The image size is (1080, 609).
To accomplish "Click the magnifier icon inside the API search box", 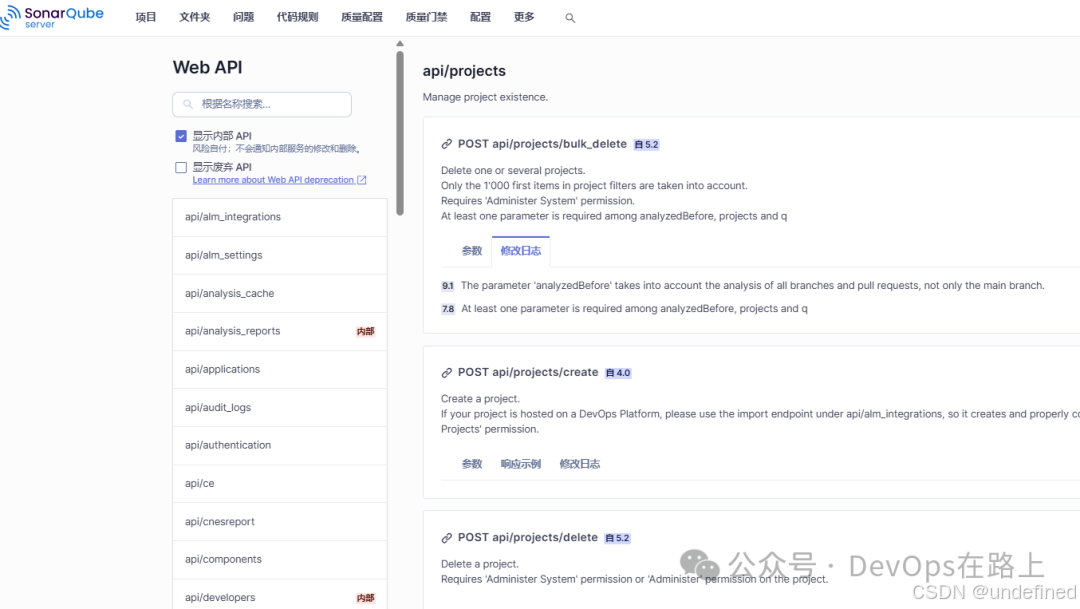I will (x=188, y=105).
